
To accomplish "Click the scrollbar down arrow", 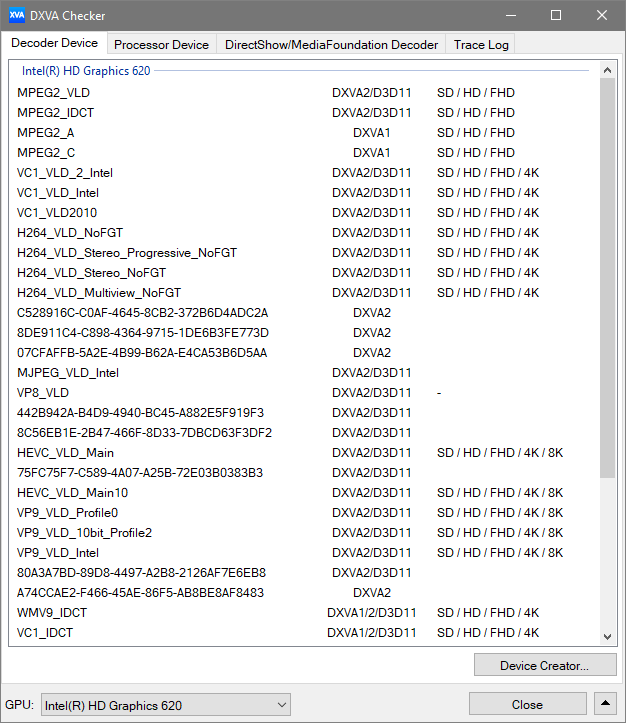I will 607,636.
